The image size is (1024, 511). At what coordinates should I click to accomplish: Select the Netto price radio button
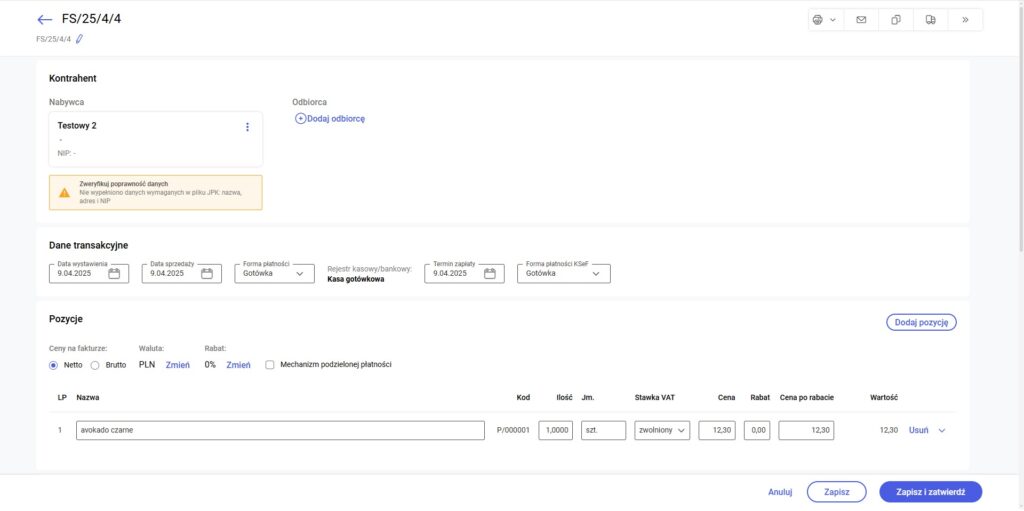tap(54, 365)
